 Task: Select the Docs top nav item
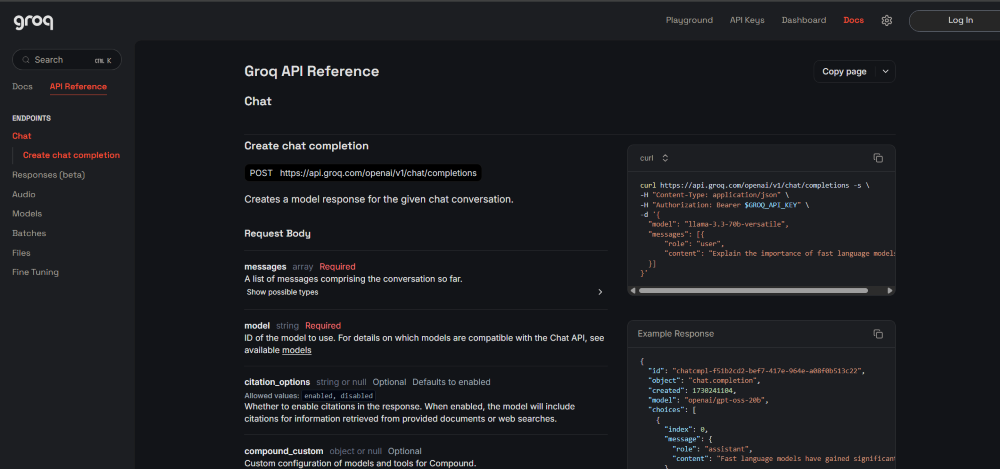pyautogui.click(x=853, y=20)
